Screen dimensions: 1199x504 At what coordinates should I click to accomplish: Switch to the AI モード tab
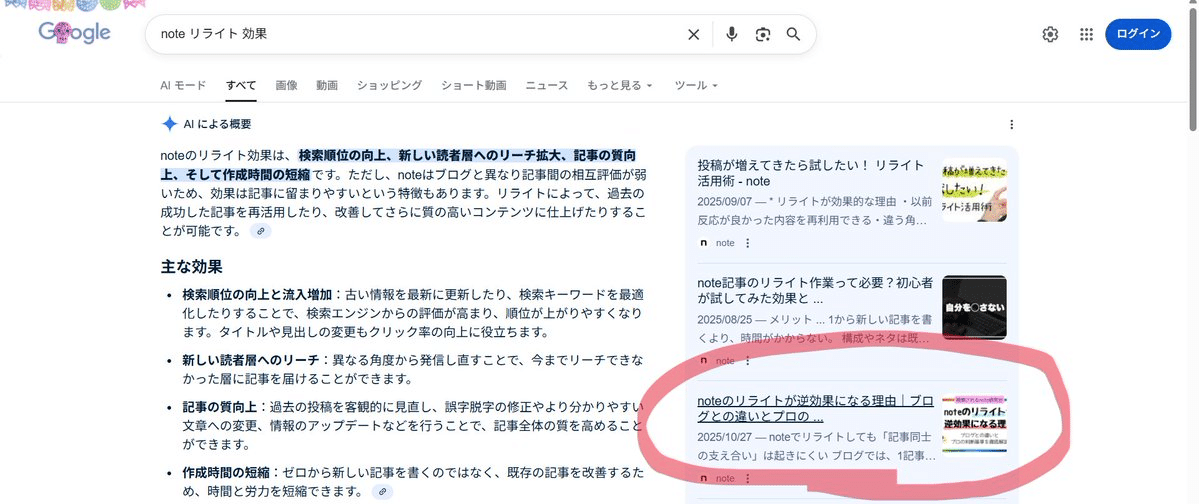[183, 86]
